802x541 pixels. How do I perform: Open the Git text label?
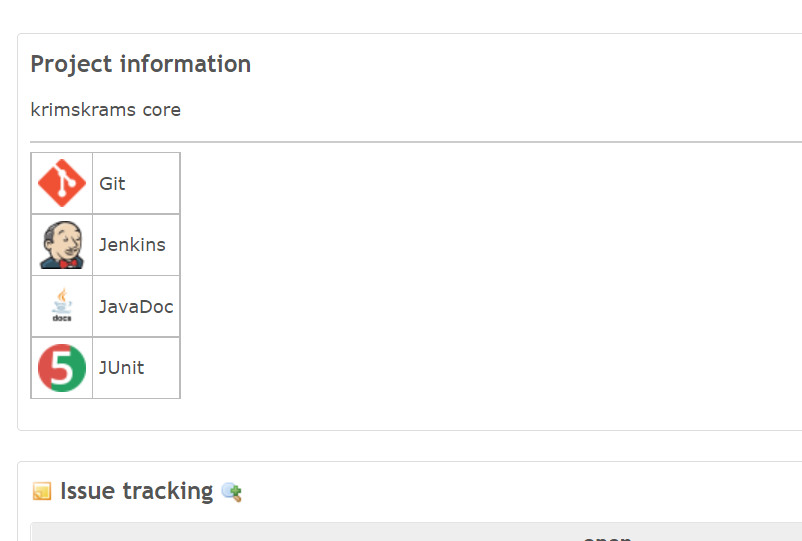coord(112,184)
